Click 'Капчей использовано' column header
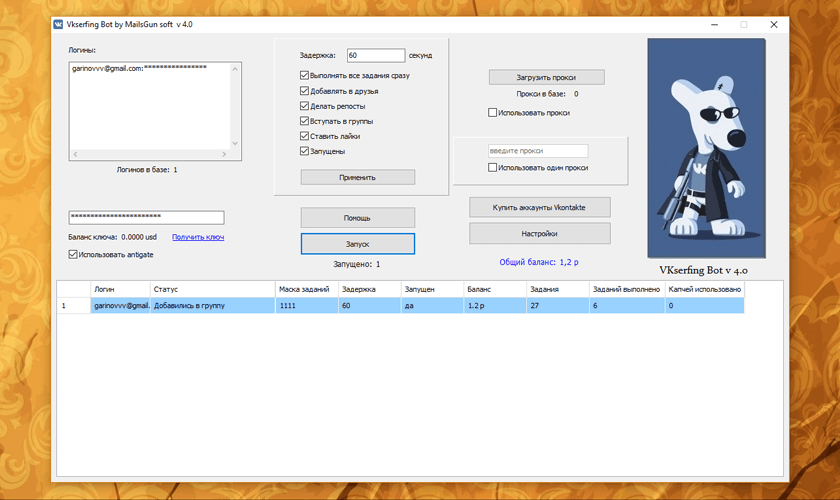This screenshot has height=500, width=840. tap(704, 289)
